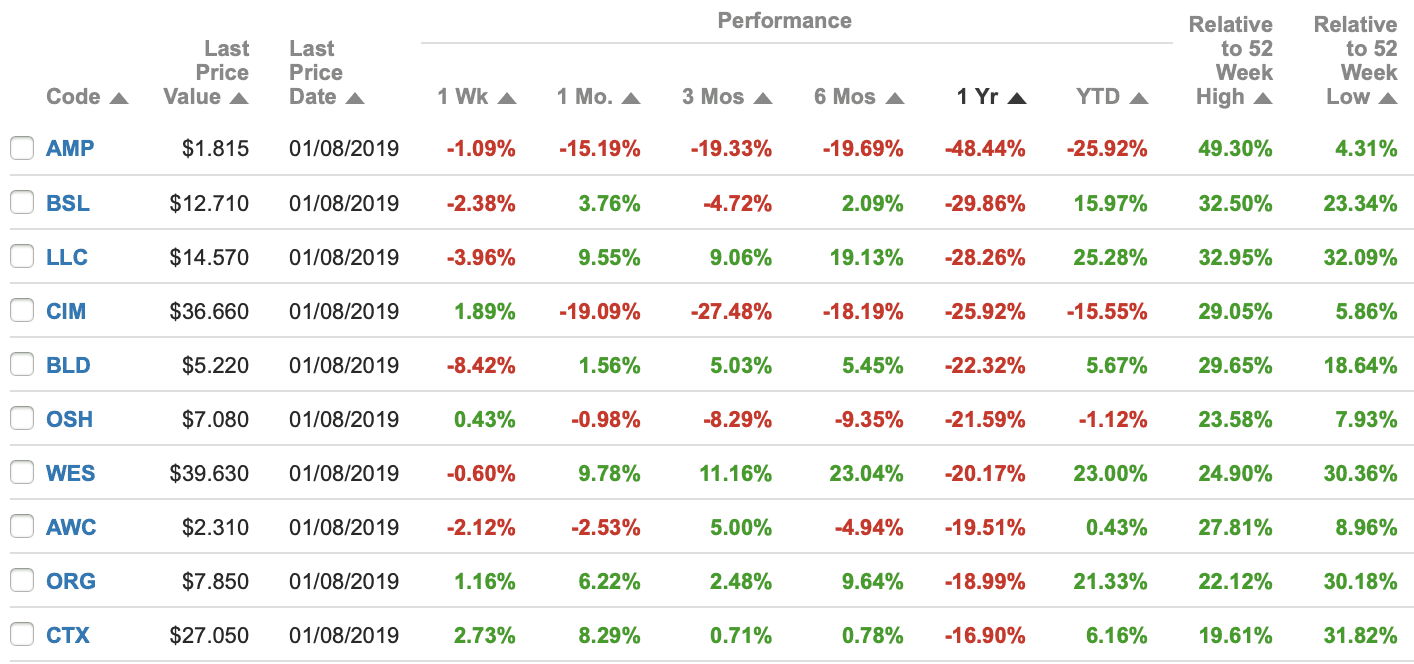Click the 1 Mo. sort arrow
The image size is (1414, 664).
click(x=630, y=98)
